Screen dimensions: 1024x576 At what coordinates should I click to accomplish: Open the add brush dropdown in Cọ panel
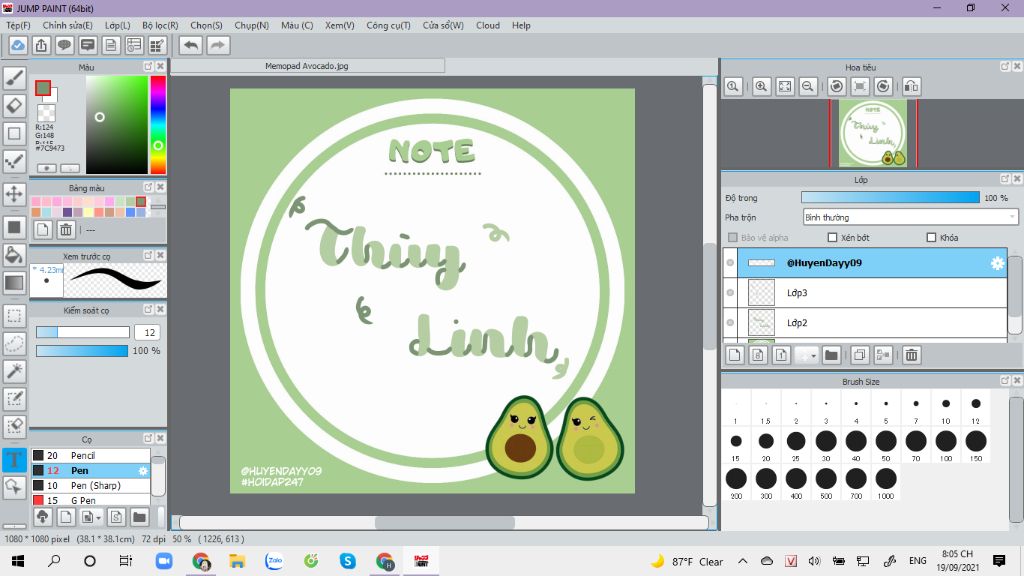(x=89, y=517)
